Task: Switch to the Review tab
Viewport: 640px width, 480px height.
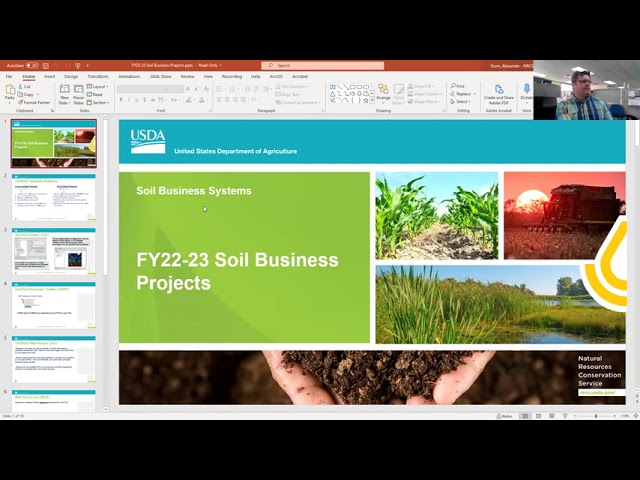Action: (187, 76)
